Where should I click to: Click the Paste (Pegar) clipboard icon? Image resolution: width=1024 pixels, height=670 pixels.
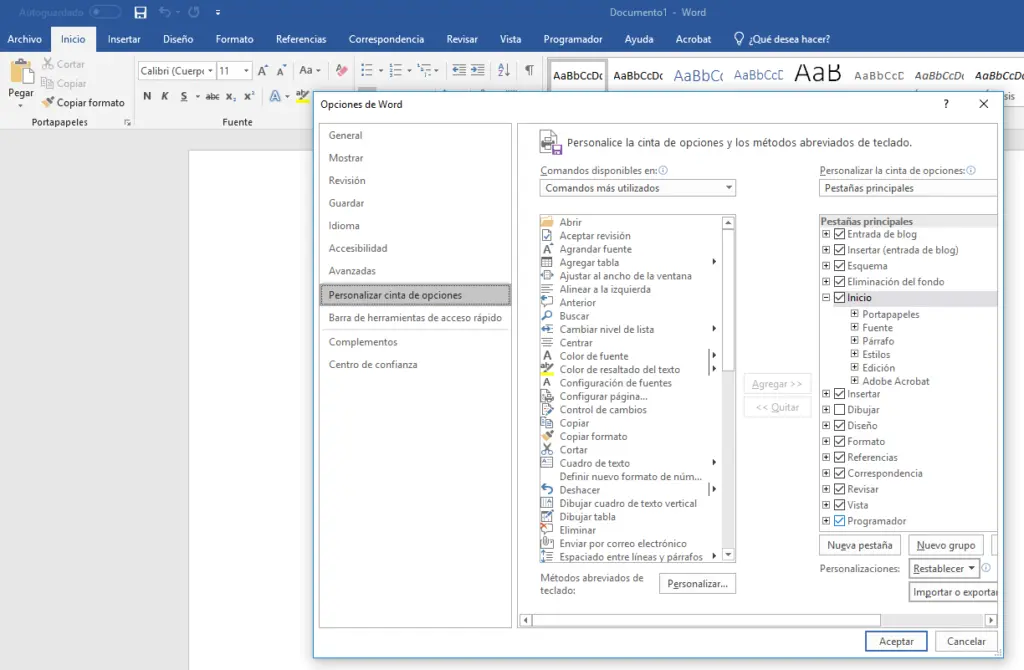[21, 72]
